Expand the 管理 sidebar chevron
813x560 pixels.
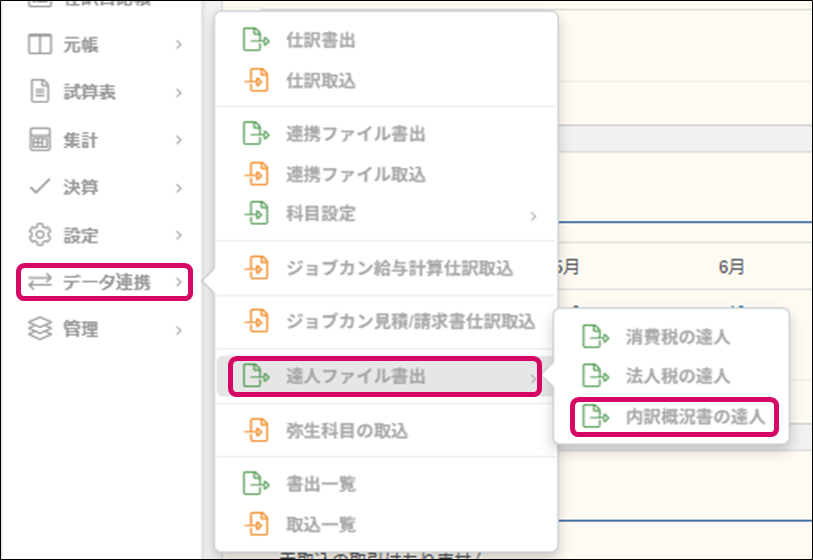tap(179, 330)
